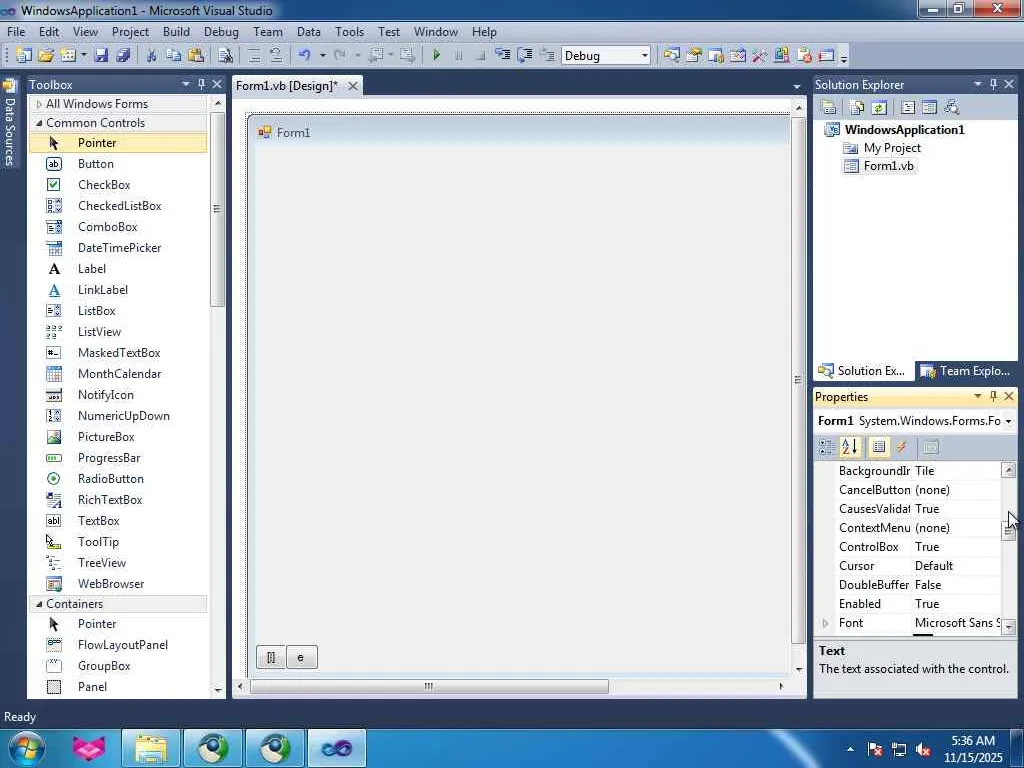Click the View Code icon in Solution Explorer

pos(908,107)
